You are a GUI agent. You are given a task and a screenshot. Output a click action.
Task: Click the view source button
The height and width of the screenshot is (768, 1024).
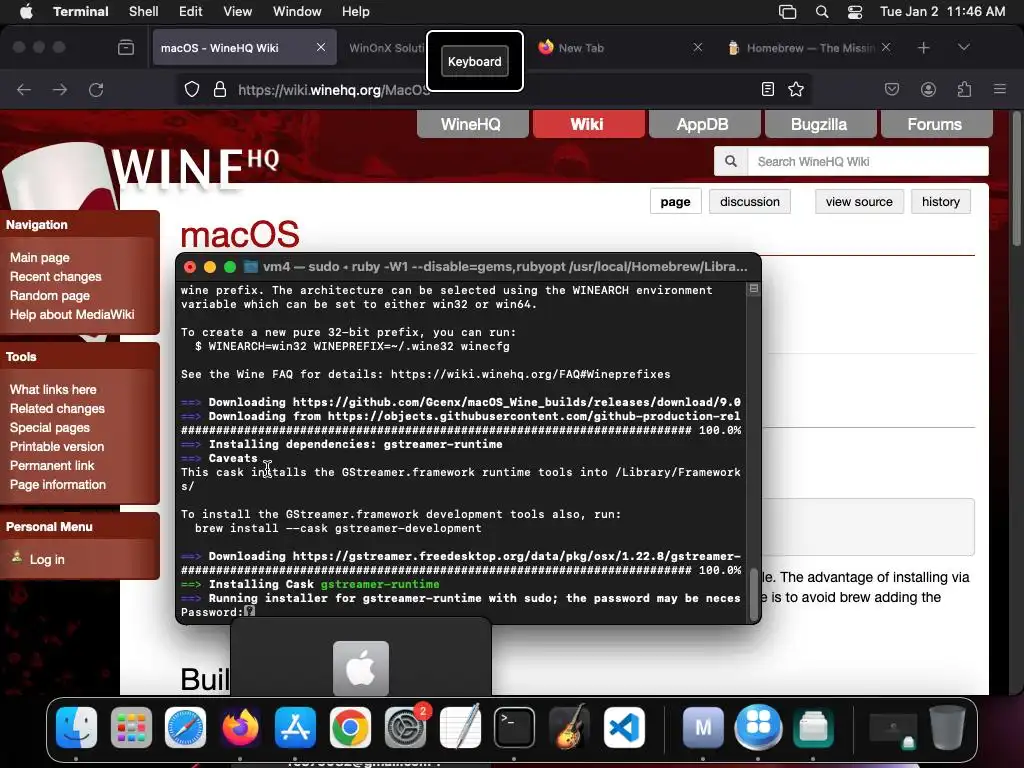click(x=859, y=202)
